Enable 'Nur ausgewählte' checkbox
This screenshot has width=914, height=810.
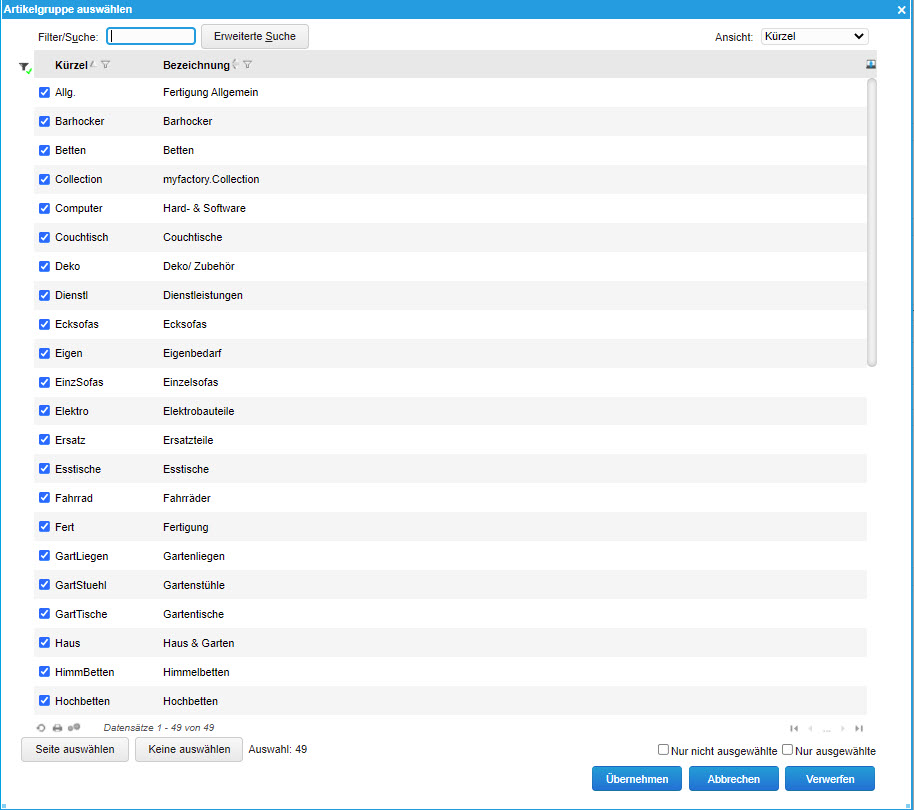coord(788,750)
